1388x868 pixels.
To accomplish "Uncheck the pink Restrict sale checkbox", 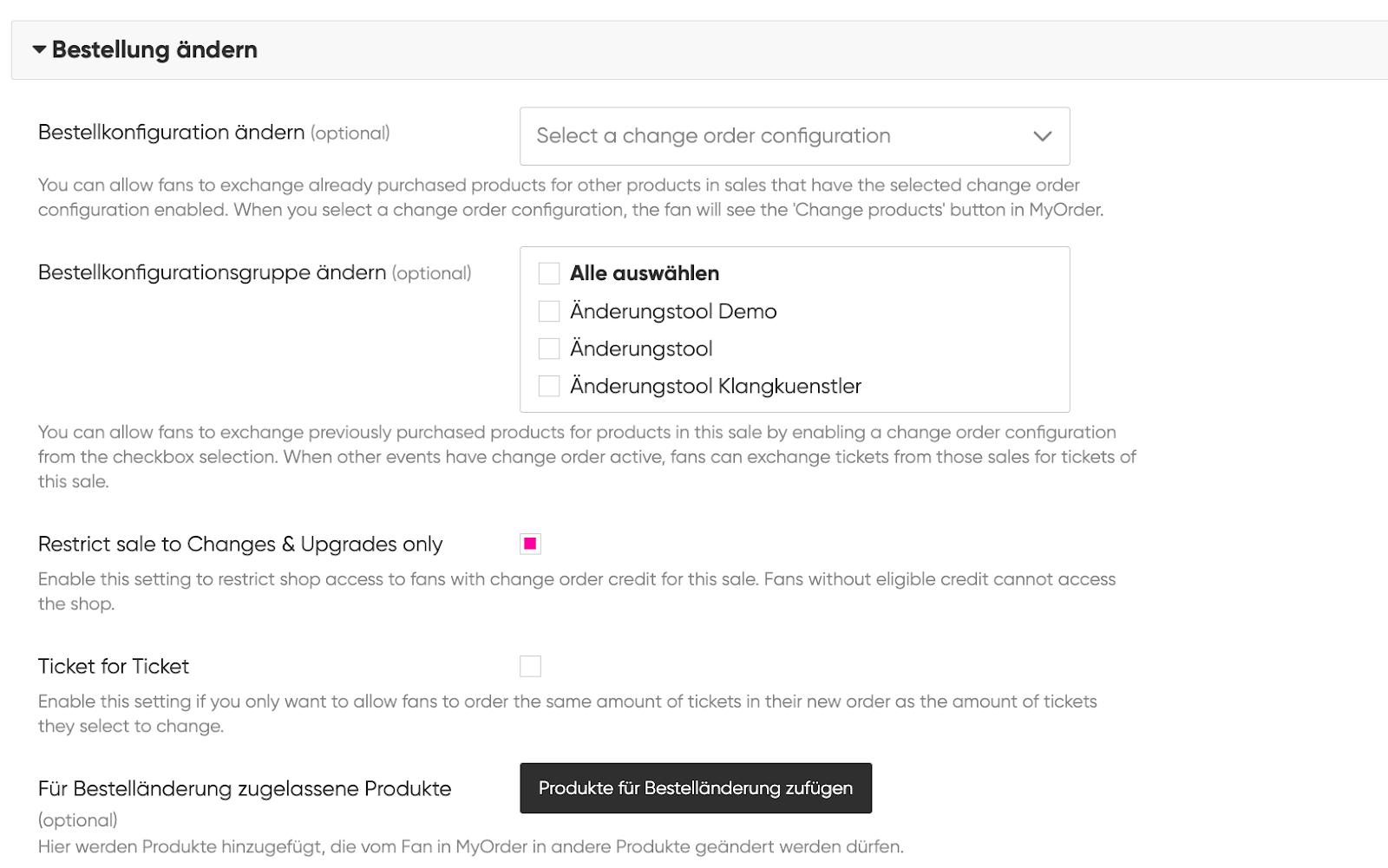I will coord(530,545).
